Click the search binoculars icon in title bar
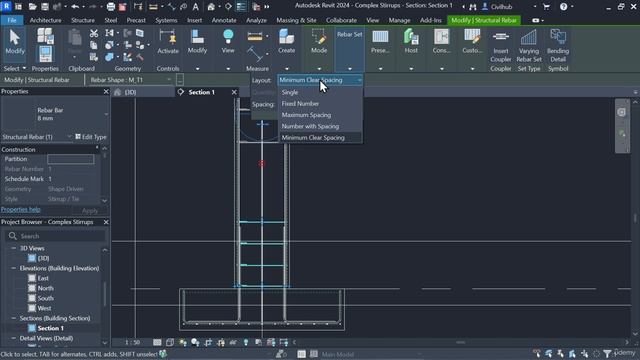The image size is (640, 360). point(473,7)
